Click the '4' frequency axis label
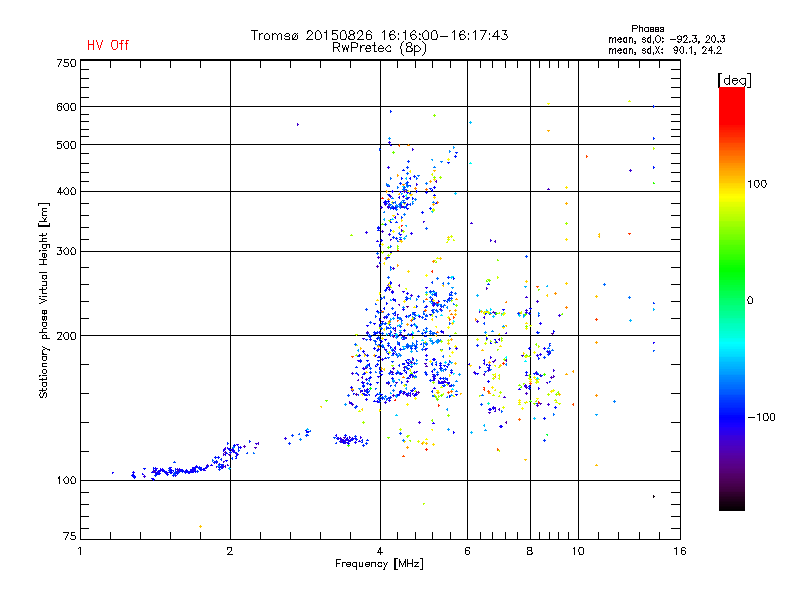Screen dimensions: 800x600 pos(380,551)
